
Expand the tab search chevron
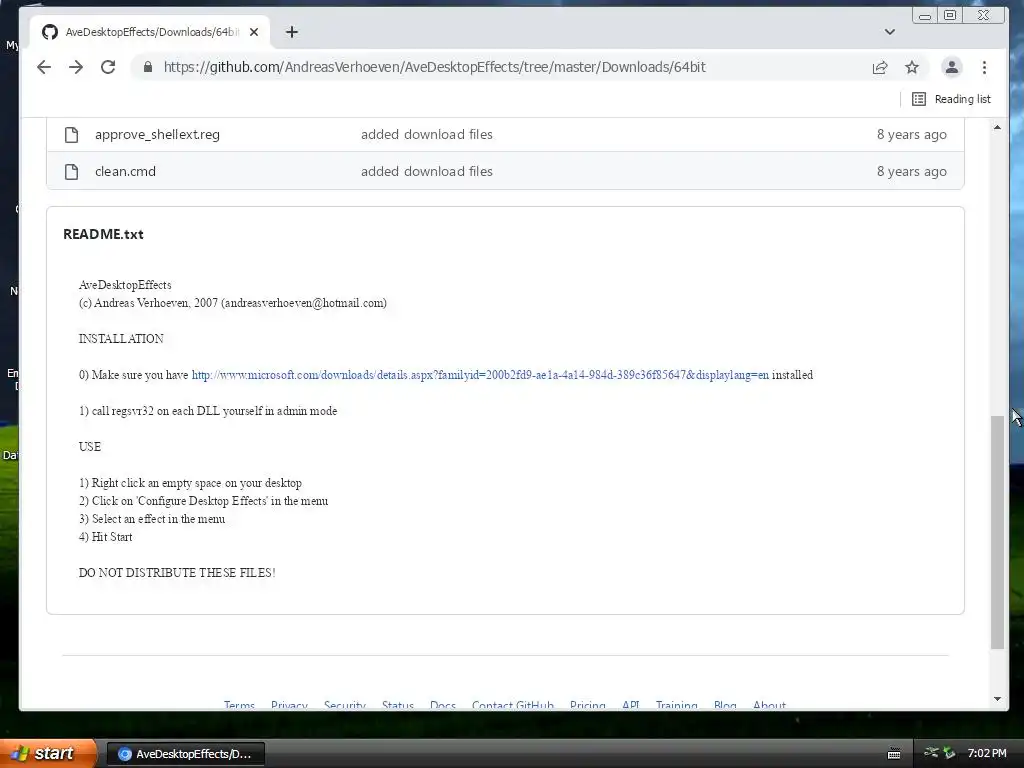pyautogui.click(x=889, y=32)
